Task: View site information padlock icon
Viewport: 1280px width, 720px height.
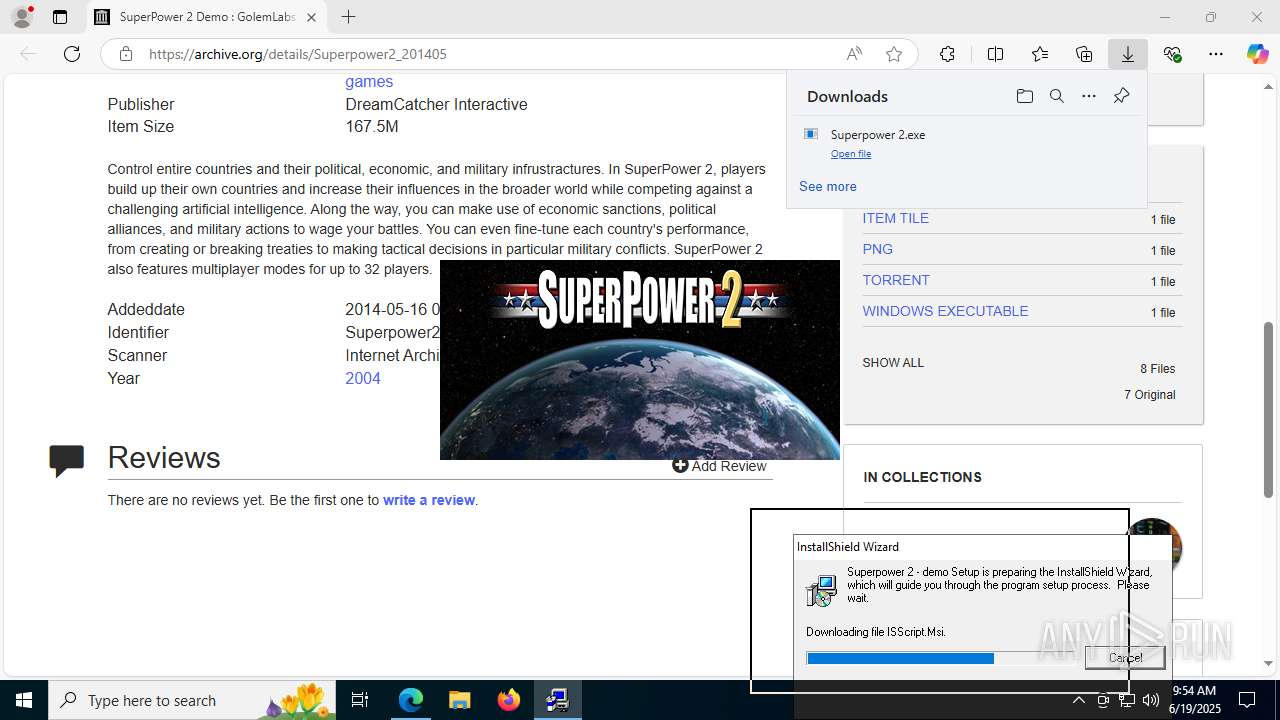Action: click(x=126, y=54)
